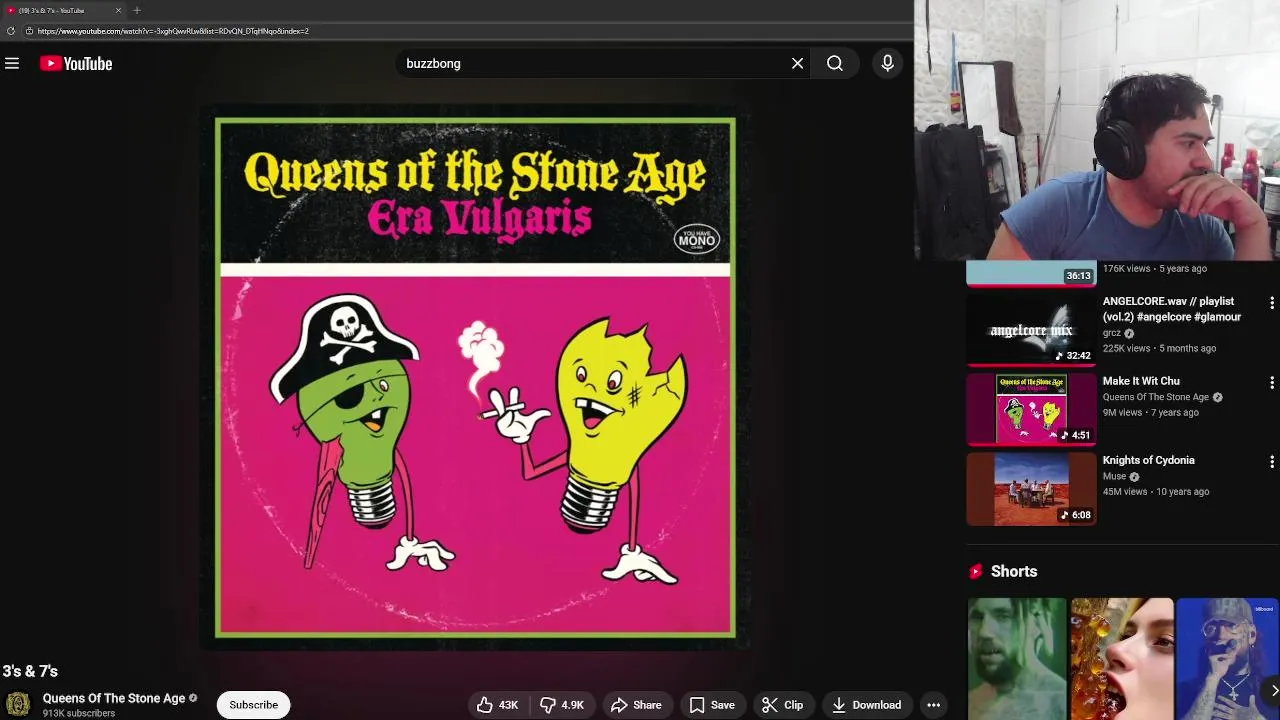This screenshot has width=1280, height=720.
Task: Like the video with the thumbs-up button
Action: [498, 705]
